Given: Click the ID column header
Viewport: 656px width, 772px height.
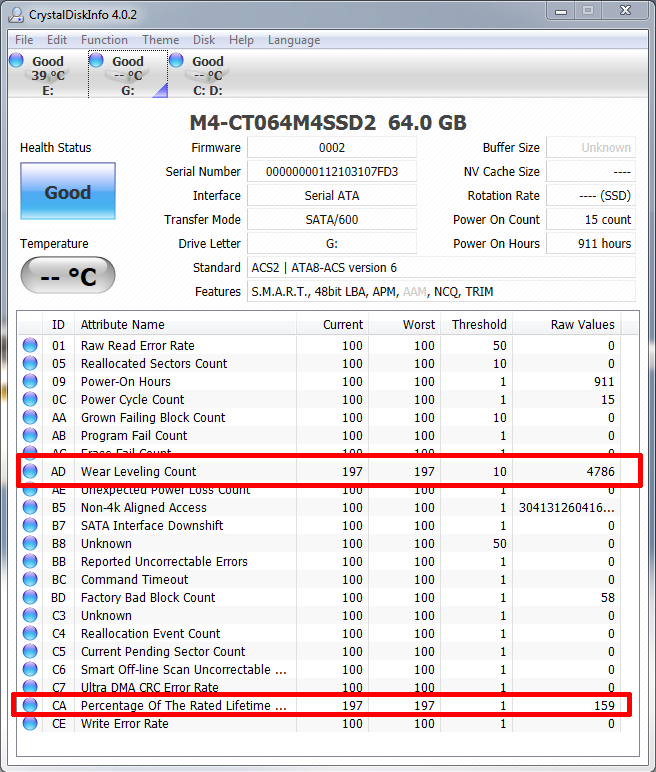Looking at the screenshot, I should pyautogui.click(x=58, y=325).
